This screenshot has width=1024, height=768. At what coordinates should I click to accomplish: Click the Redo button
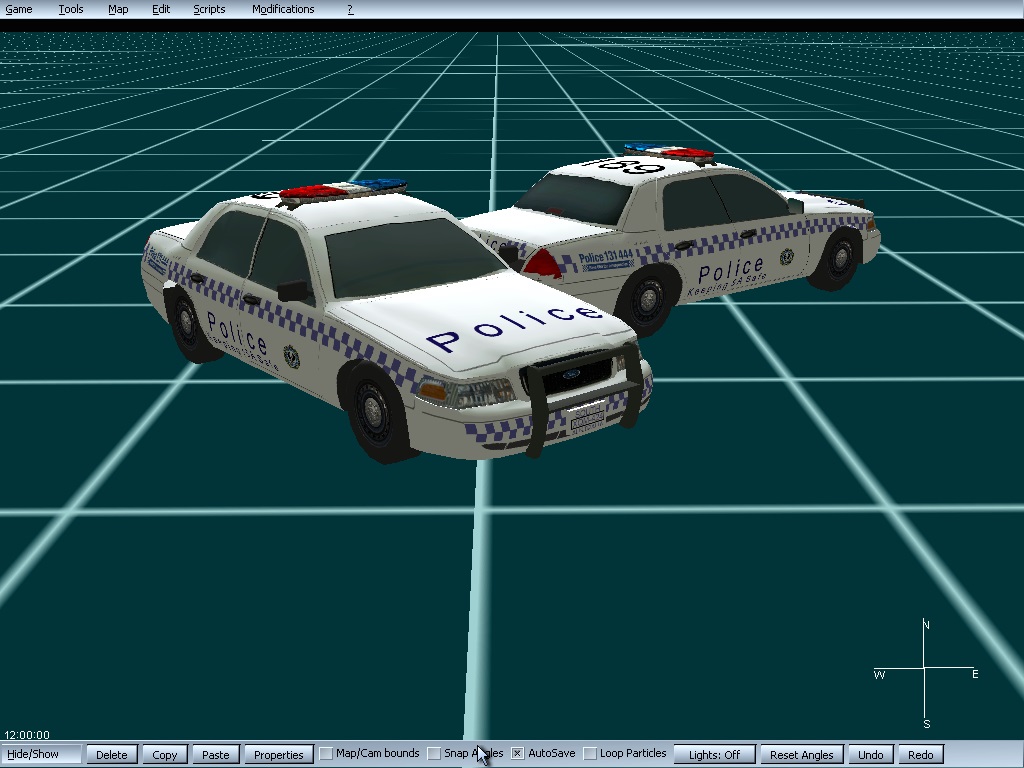(x=921, y=754)
